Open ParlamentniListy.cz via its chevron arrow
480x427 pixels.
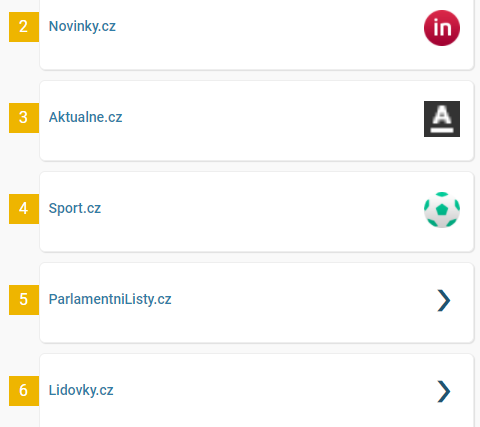[444, 300]
